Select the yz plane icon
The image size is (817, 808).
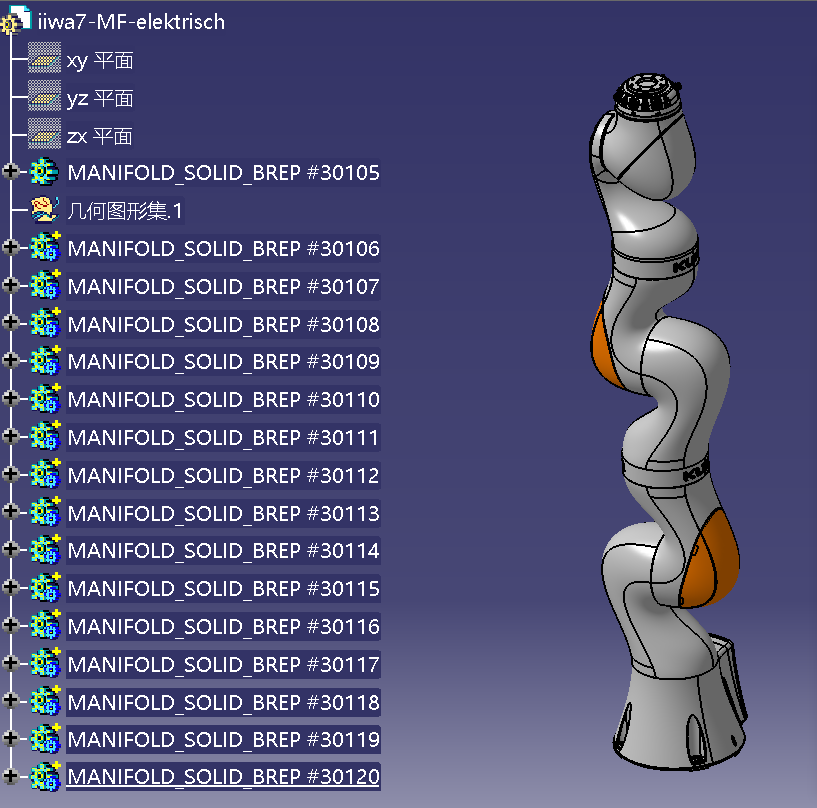44,98
